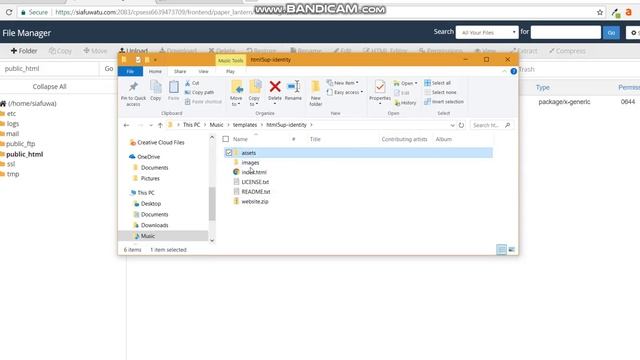The image size is (640, 360).
Task: Click the cPanel search text field
Action: click(x=566, y=32)
